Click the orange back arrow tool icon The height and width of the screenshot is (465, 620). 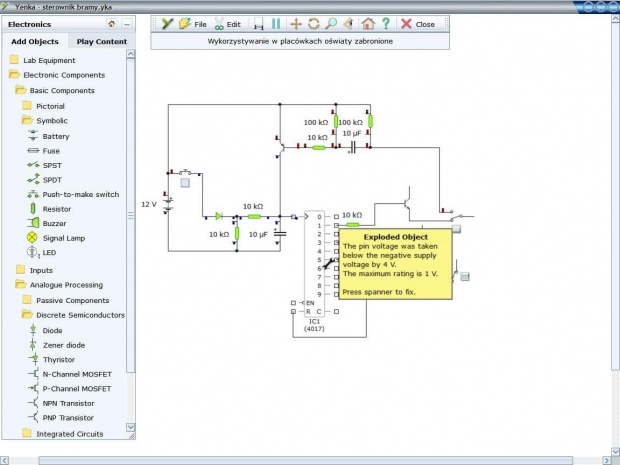348,24
